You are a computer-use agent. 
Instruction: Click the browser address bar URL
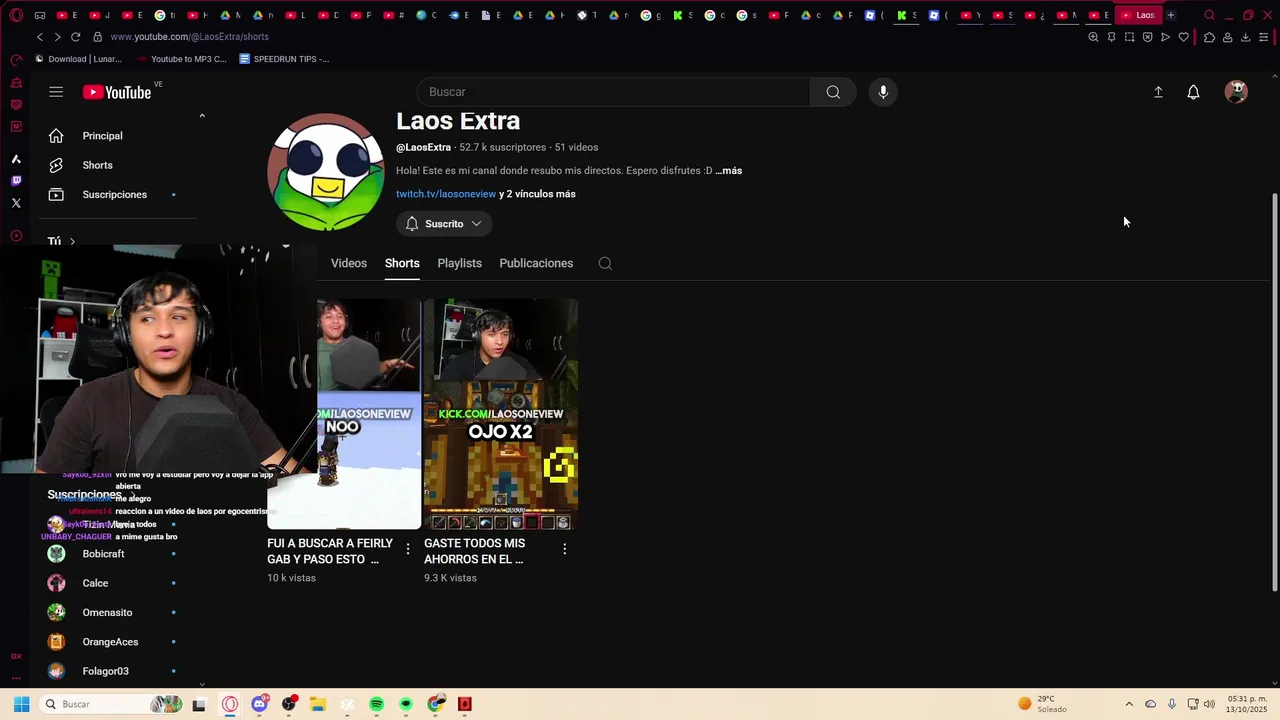189,37
